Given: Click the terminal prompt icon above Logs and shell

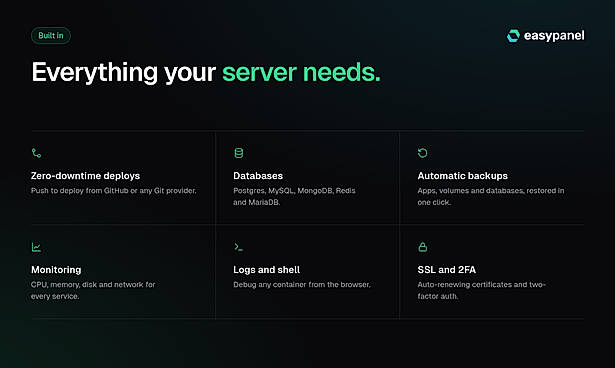Looking at the screenshot, I should [x=238, y=247].
